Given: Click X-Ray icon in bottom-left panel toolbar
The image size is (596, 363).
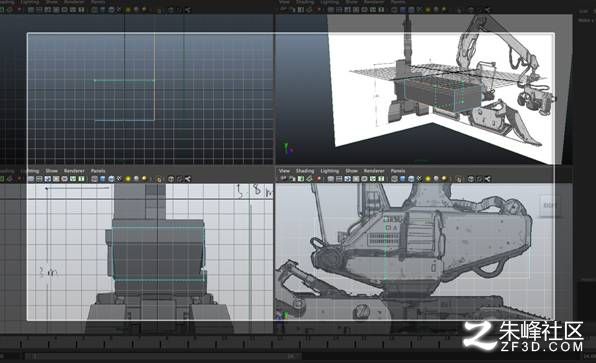Looking at the screenshot, I should pos(171,179).
